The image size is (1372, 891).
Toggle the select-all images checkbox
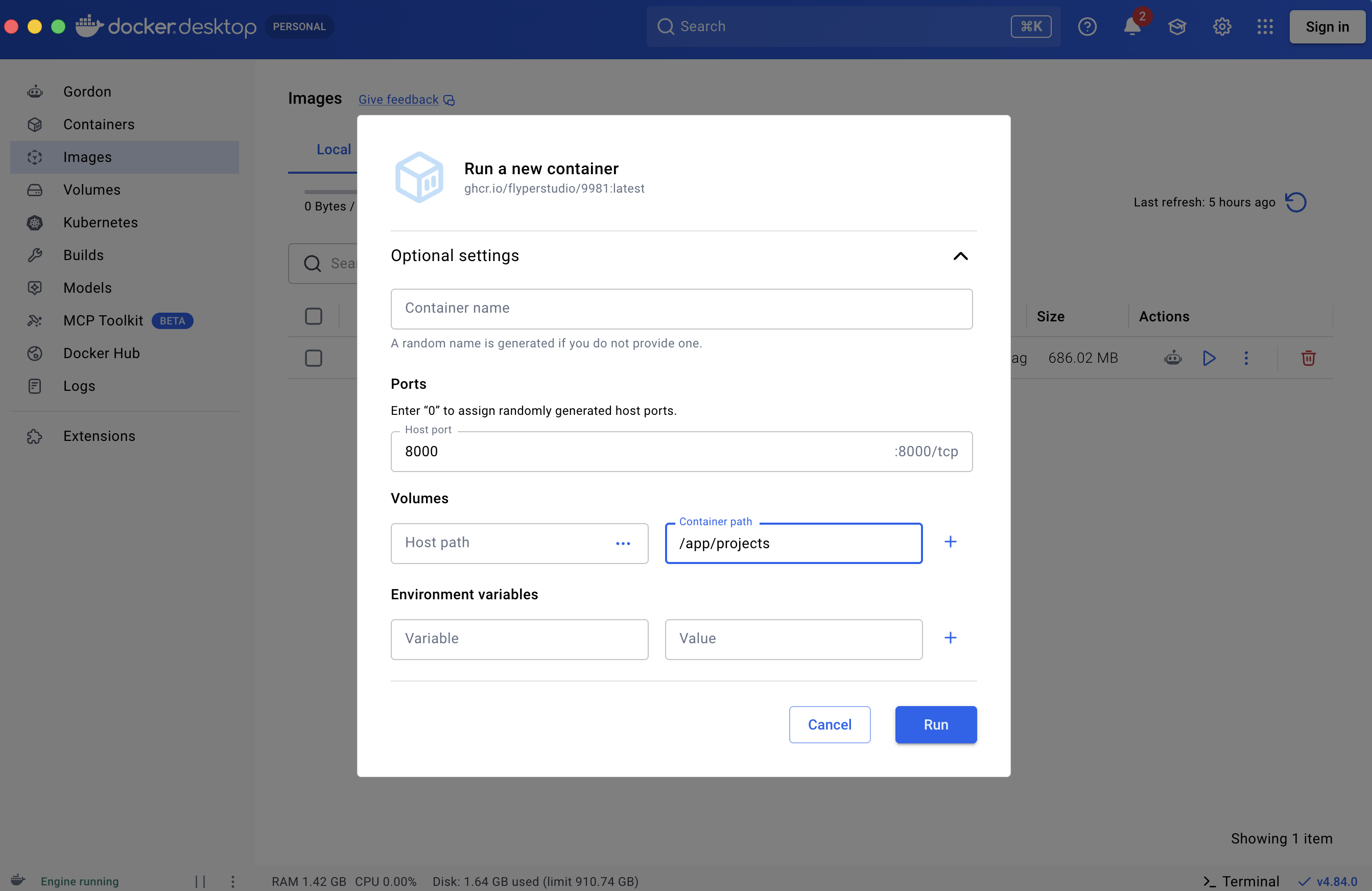point(314,317)
